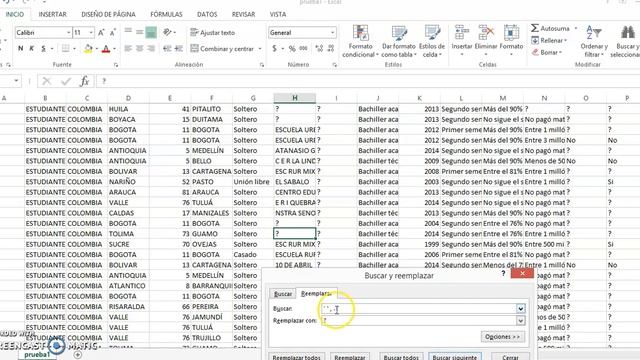The width and height of the screenshot is (640, 360).
Task: Click Autosuma
Action: pyautogui.click(x=551, y=28)
